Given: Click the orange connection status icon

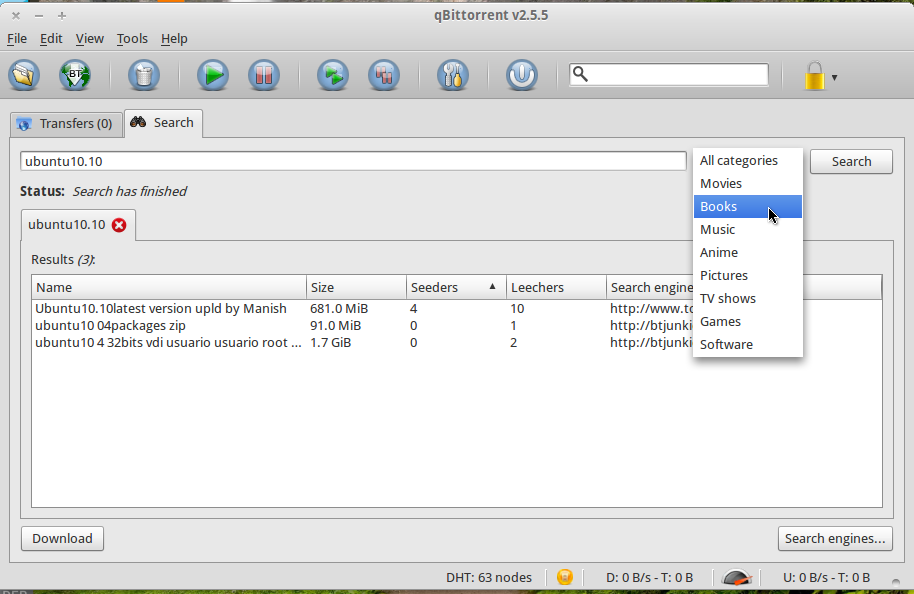Looking at the screenshot, I should tap(565, 577).
